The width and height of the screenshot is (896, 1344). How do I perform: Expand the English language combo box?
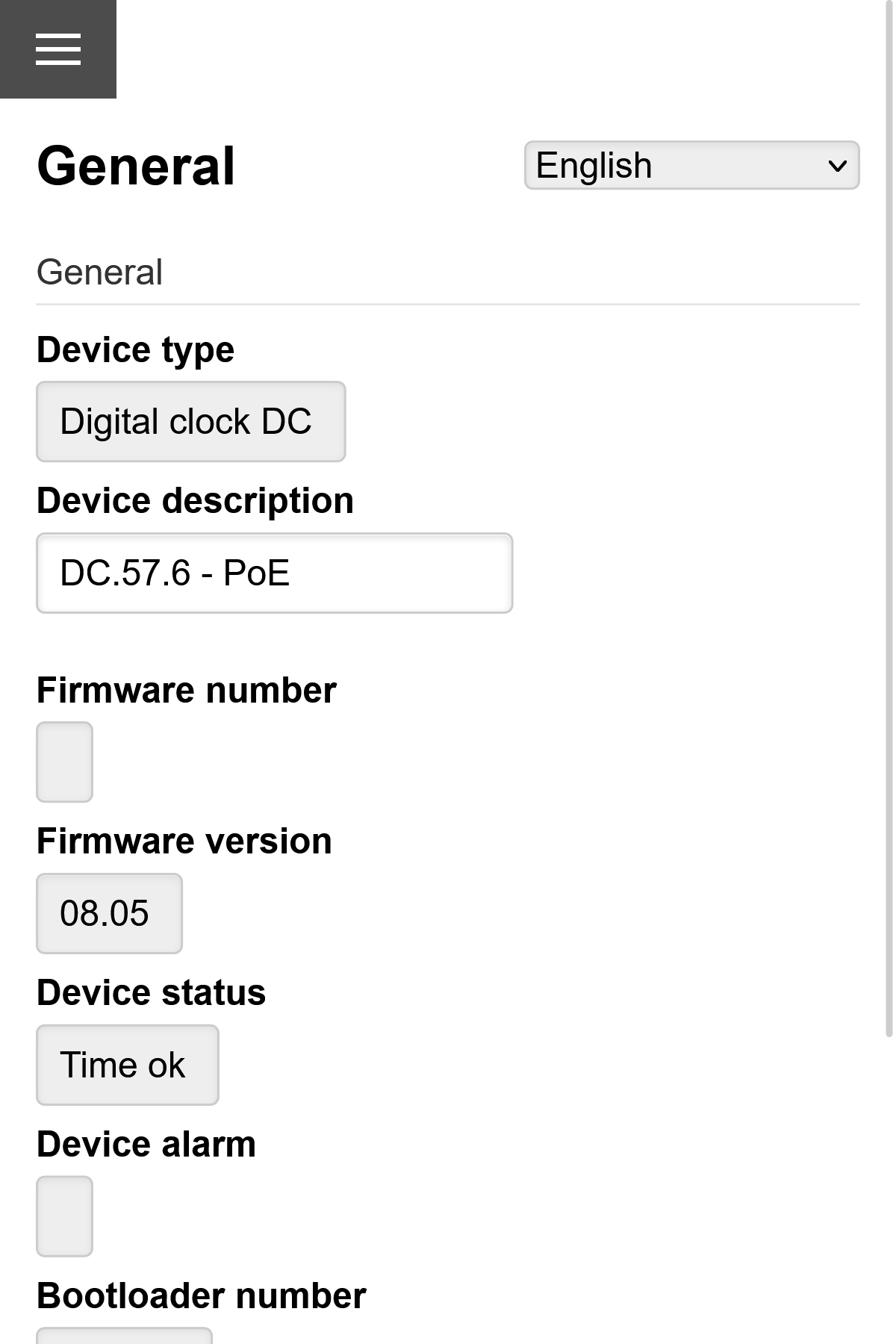click(x=691, y=164)
